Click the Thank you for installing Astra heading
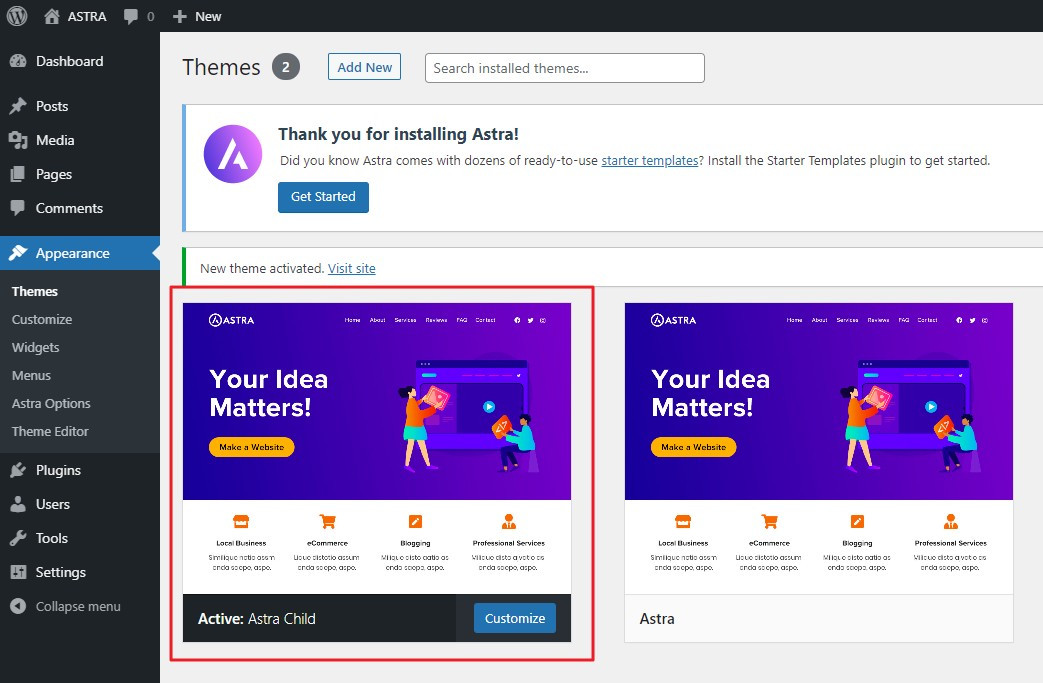The width and height of the screenshot is (1043, 683). 398,134
